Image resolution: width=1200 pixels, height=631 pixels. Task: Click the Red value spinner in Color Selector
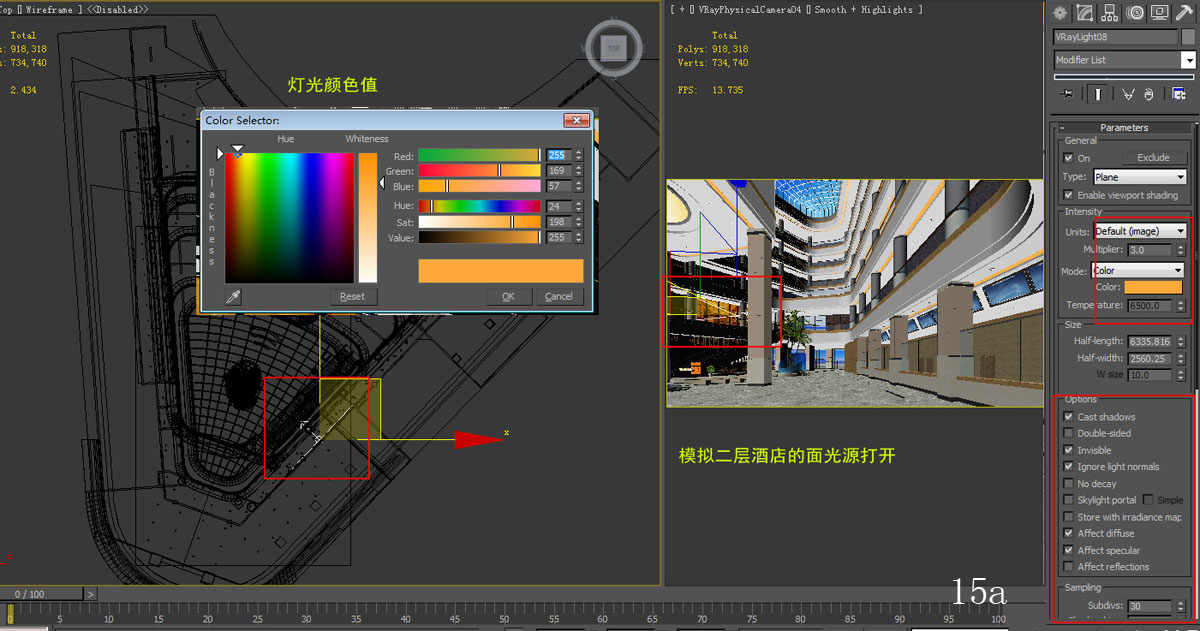(579, 156)
